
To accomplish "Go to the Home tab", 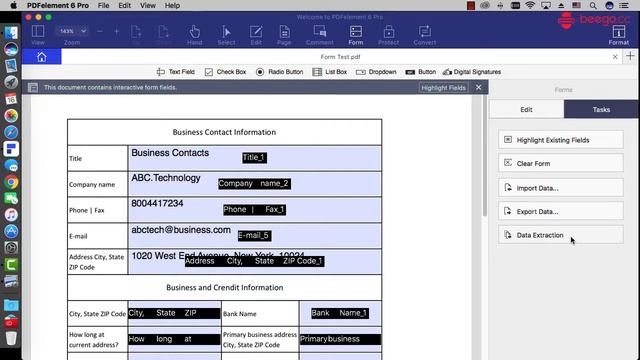I will (42, 57).
